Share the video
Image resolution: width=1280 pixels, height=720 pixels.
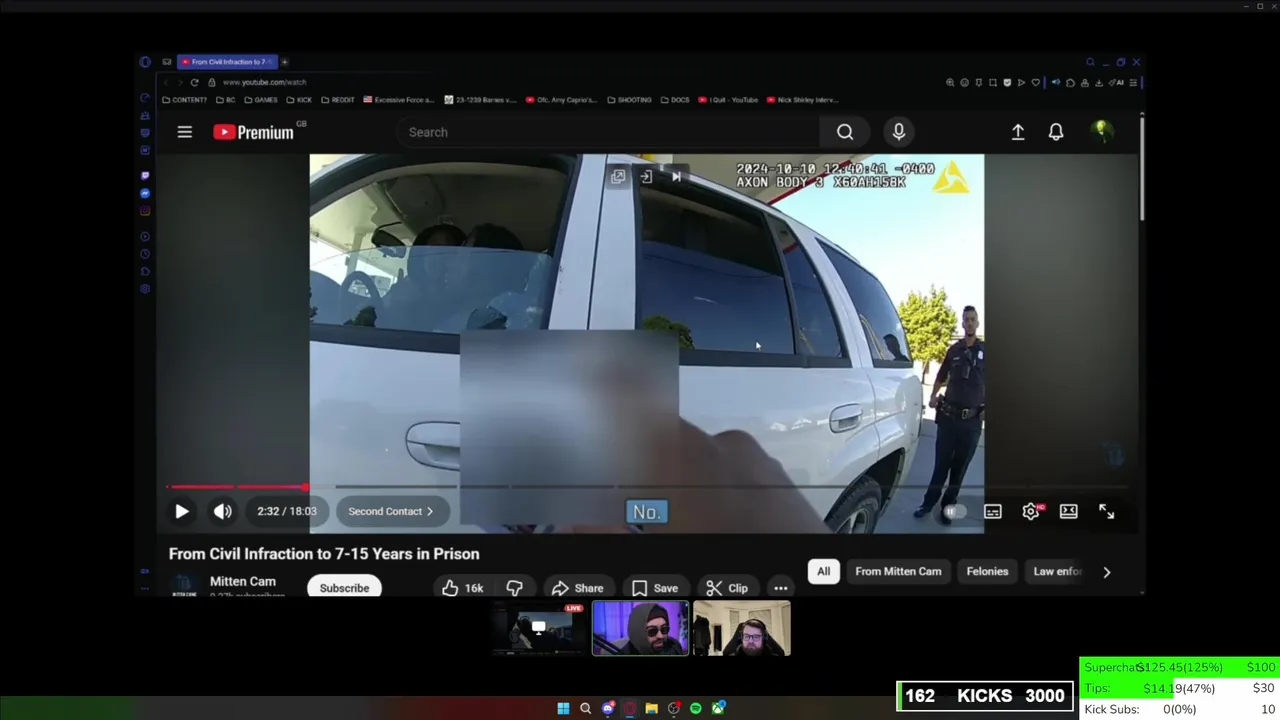coord(578,588)
